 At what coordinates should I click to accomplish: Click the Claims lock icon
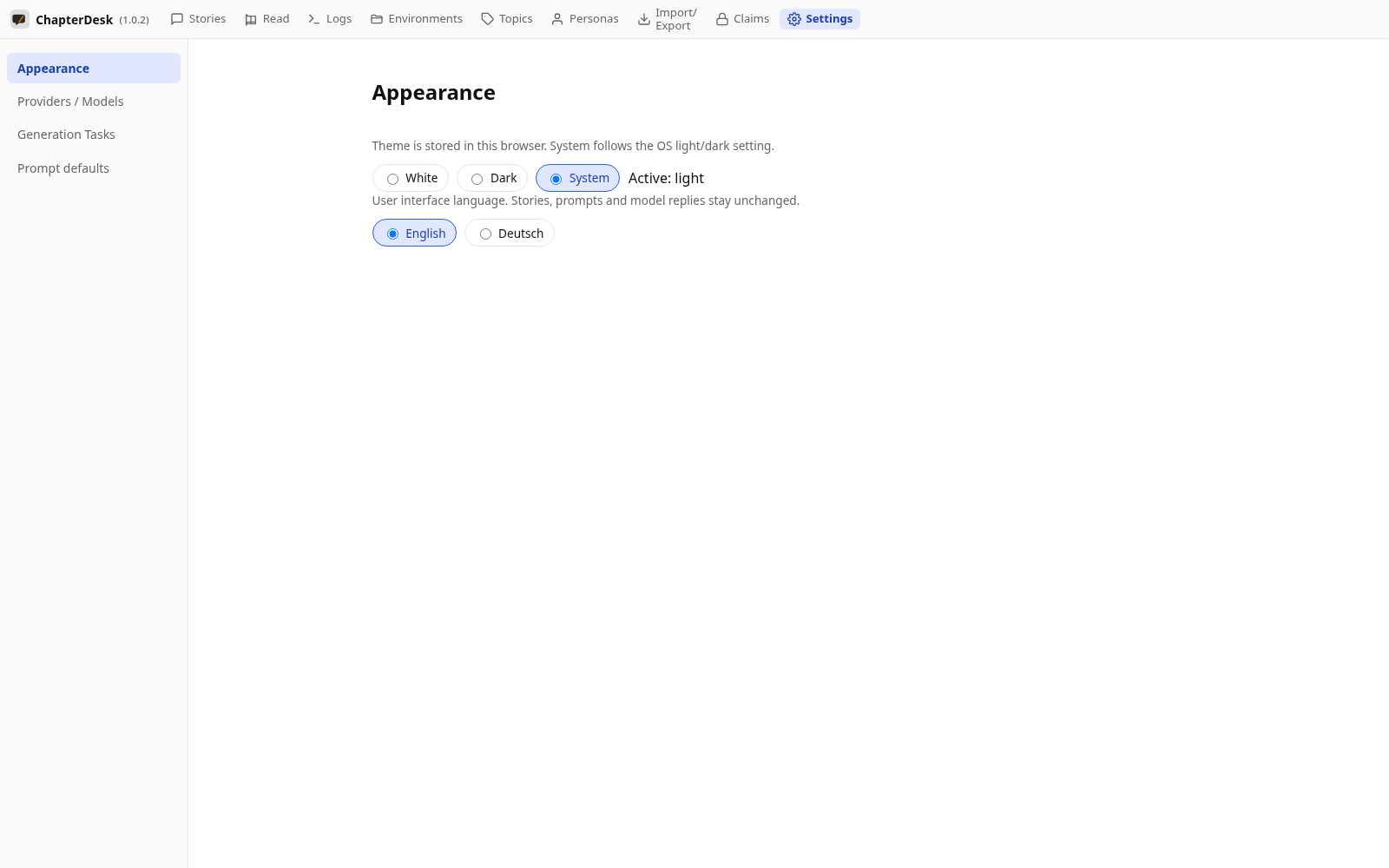[x=722, y=19]
